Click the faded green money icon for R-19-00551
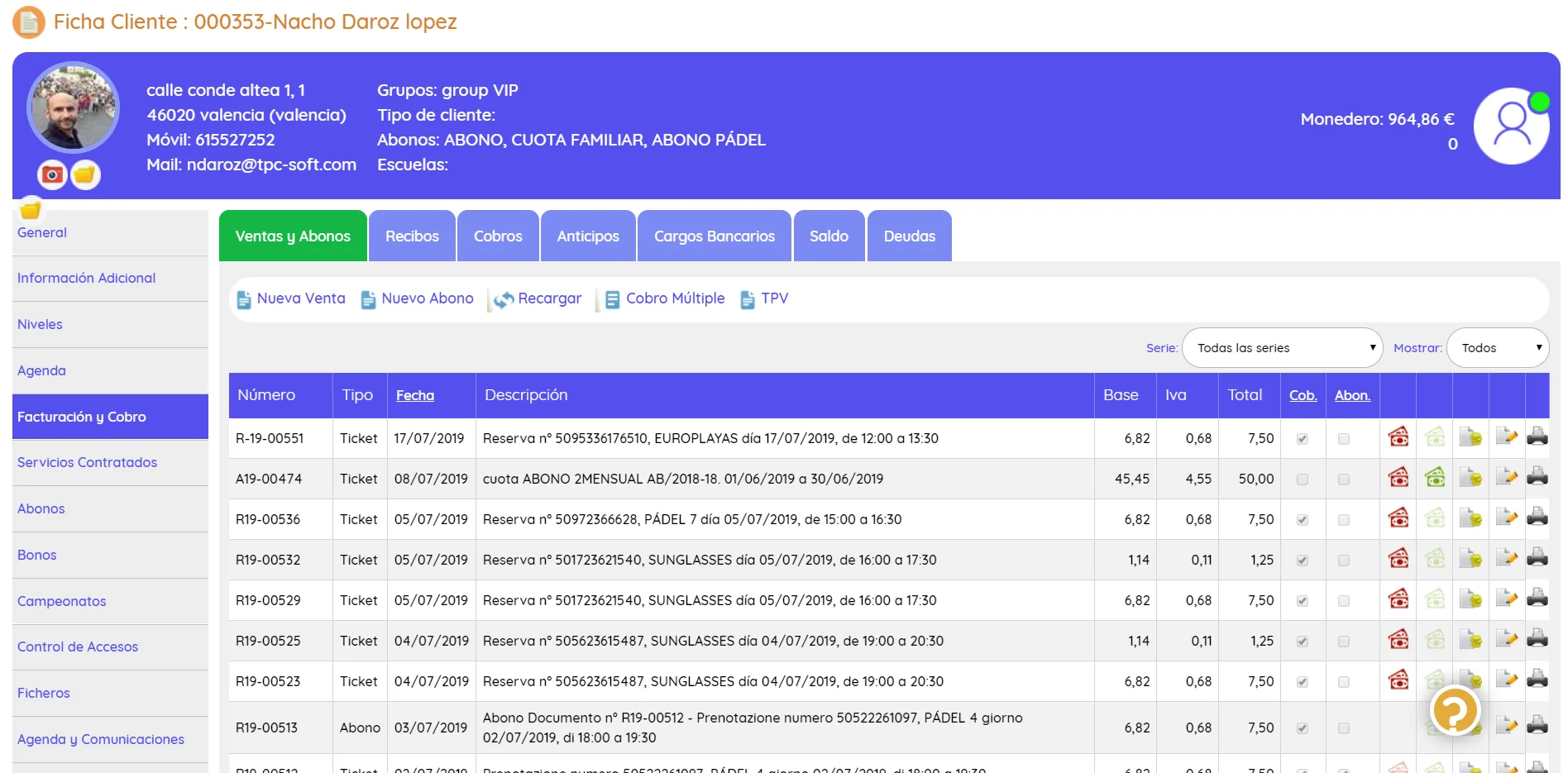 click(1435, 437)
